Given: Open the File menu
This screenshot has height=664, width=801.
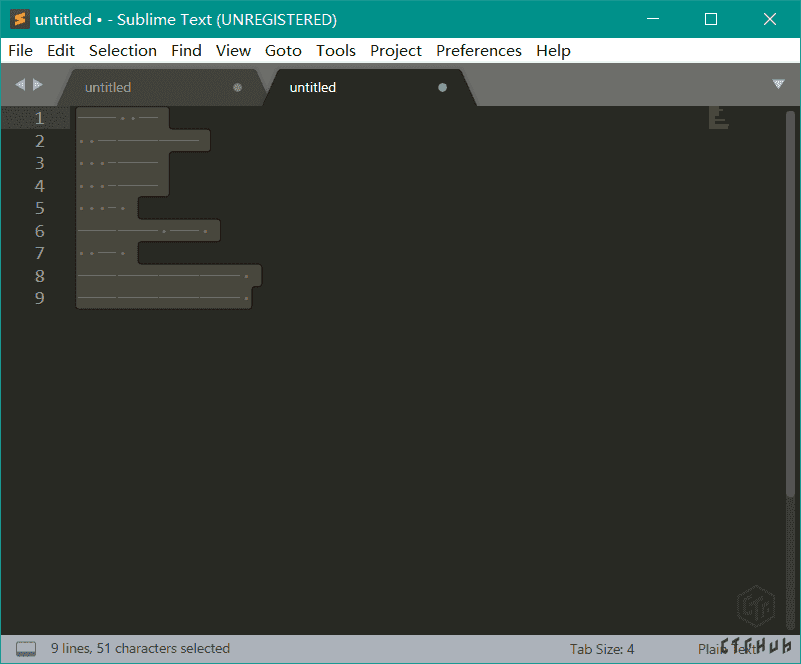Looking at the screenshot, I should [x=20, y=50].
